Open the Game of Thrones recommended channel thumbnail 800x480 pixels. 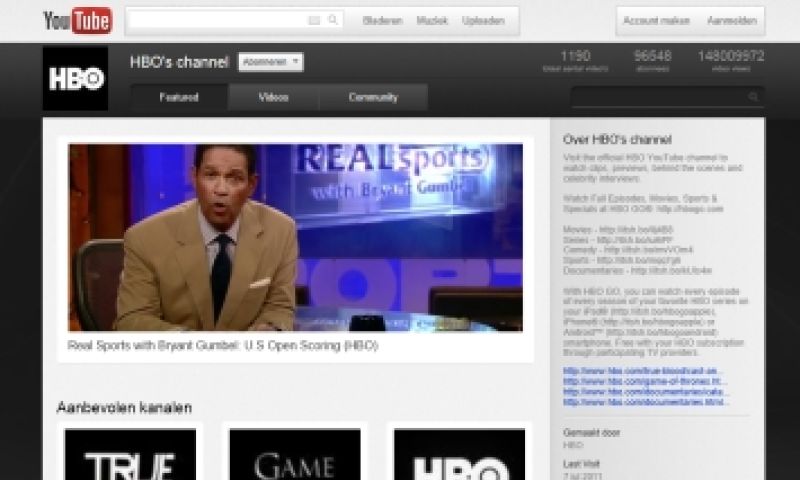tap(295, 454)
